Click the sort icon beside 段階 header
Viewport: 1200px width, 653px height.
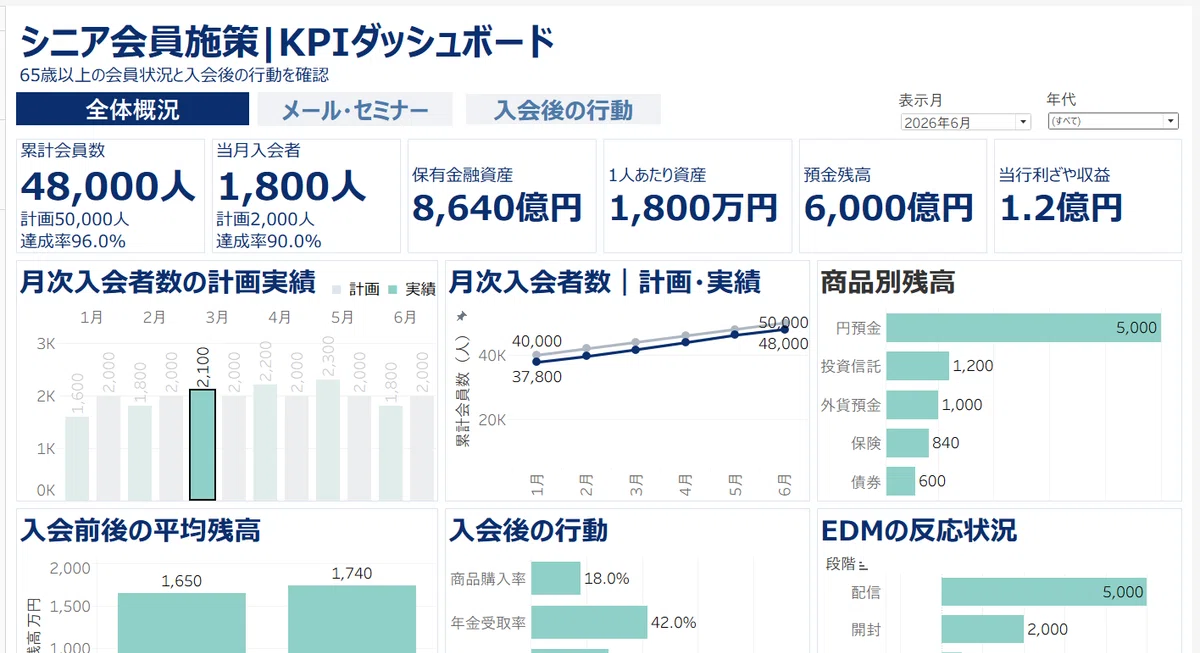click(x=862, y=566)
